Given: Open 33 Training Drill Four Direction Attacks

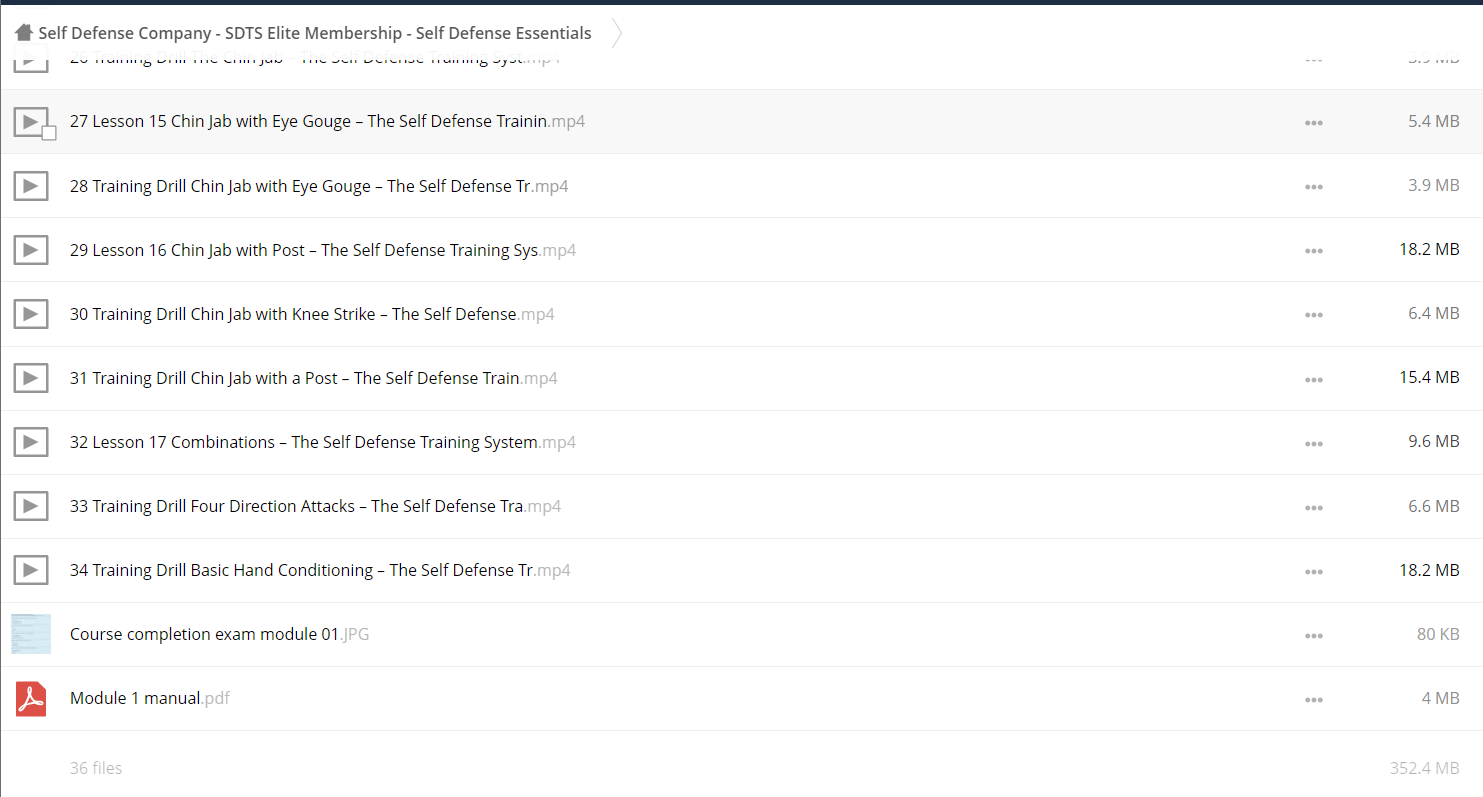Looking at the screenshot, I should 315,505.
